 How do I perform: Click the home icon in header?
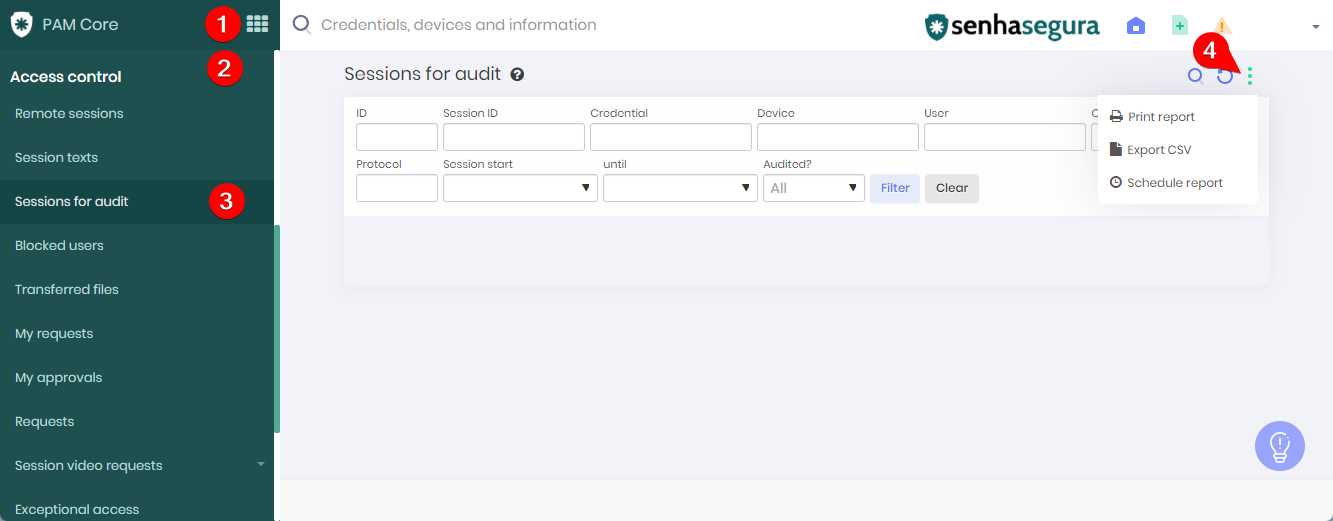[1136, 26]
